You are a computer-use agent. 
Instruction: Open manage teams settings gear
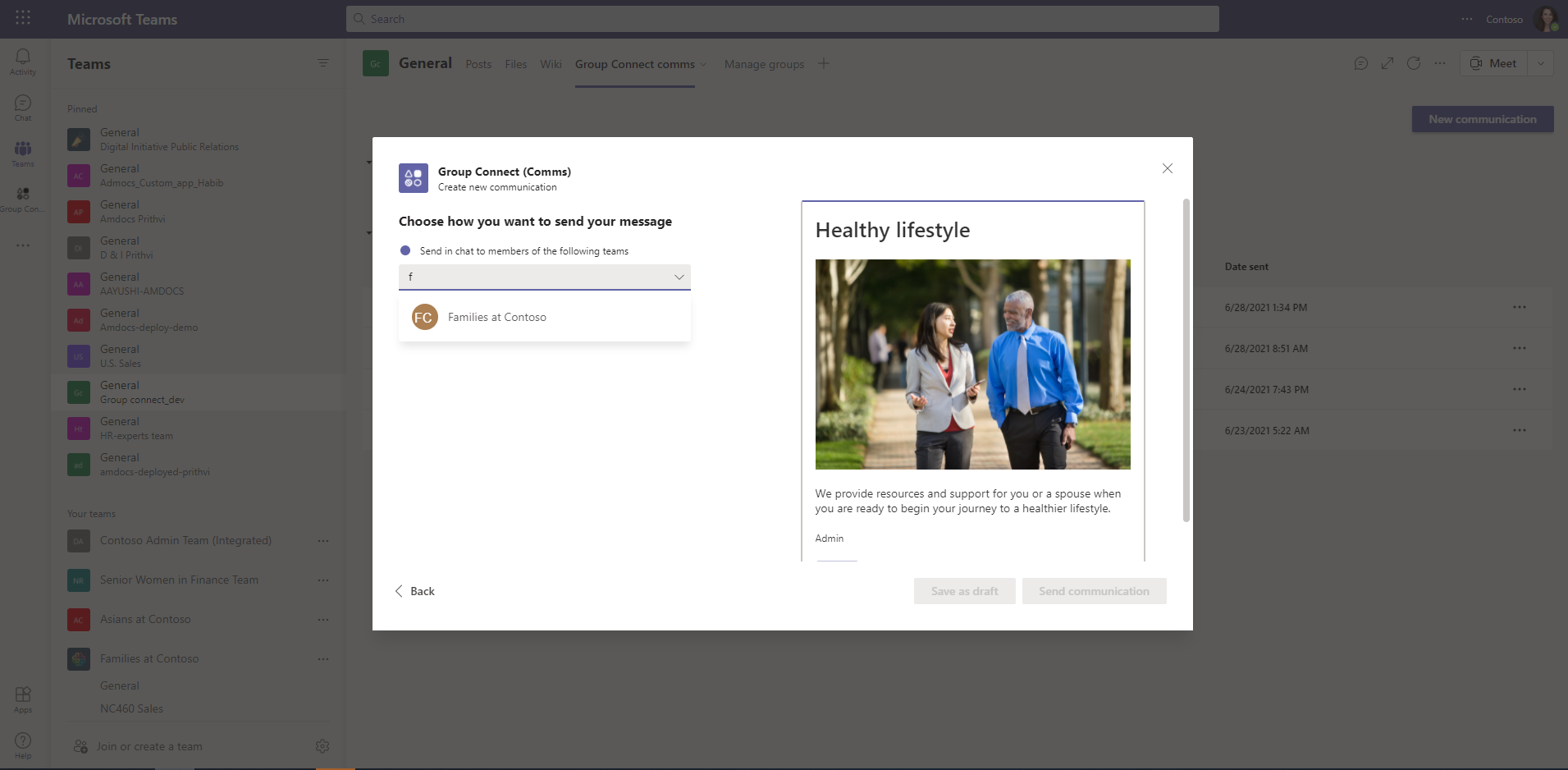pos(322,746)
